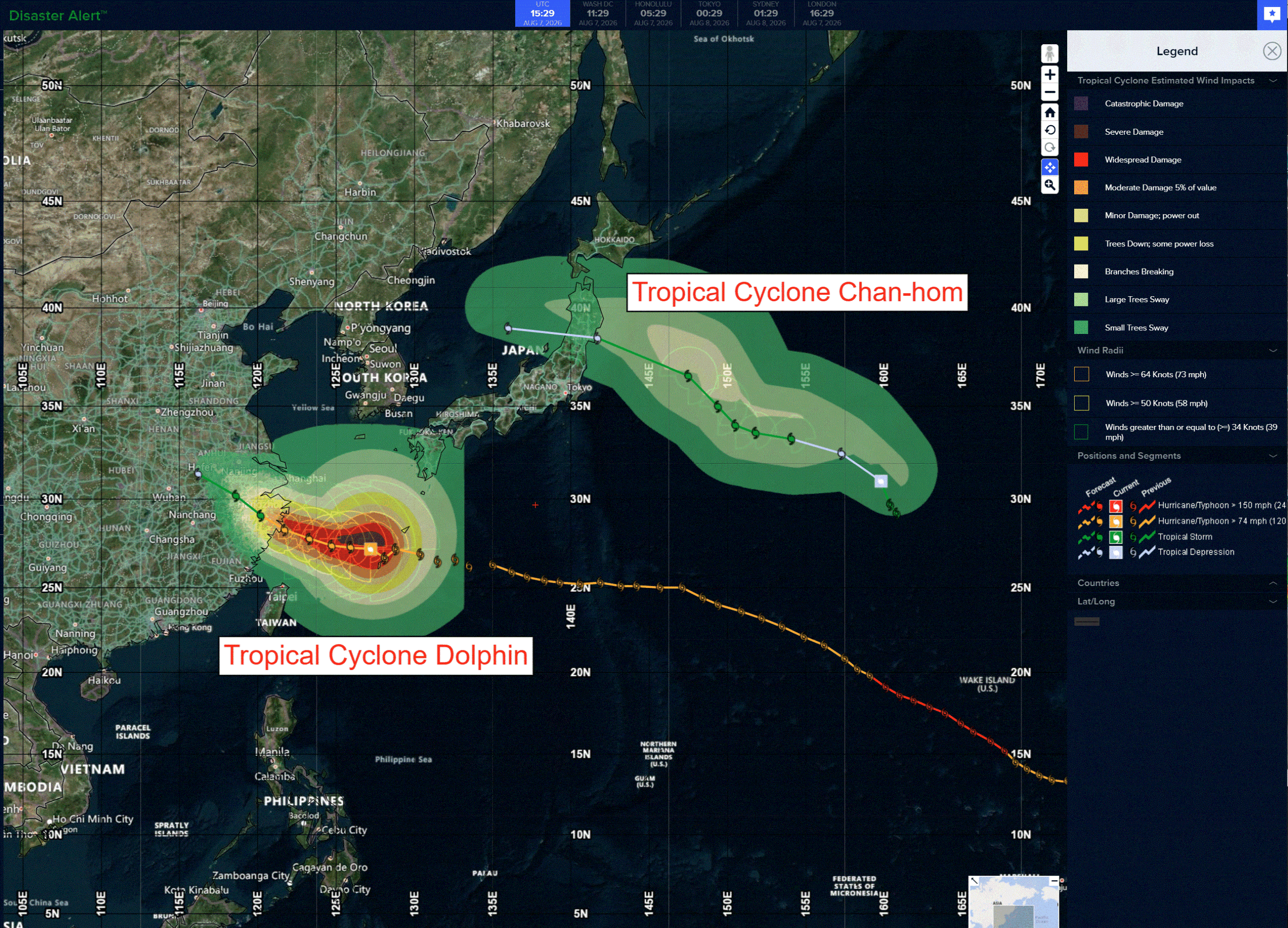This screenshot has width=1288, height=928.
Task: Click the "Legend" panel title
Action: point(1177,51)
